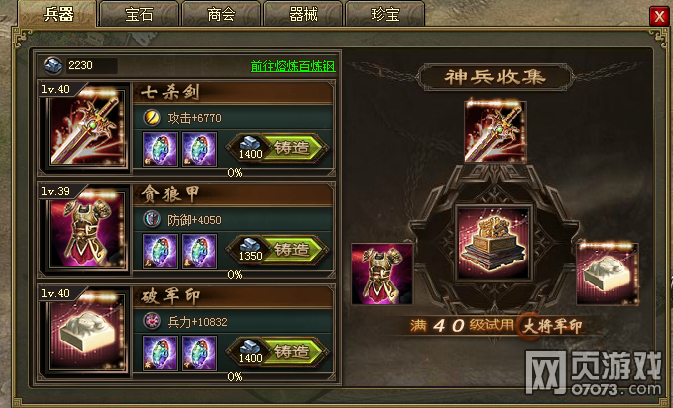This screenshot has width=673, height=408.
Task: Open the 珍宝 tab
Action: [385, 15]
